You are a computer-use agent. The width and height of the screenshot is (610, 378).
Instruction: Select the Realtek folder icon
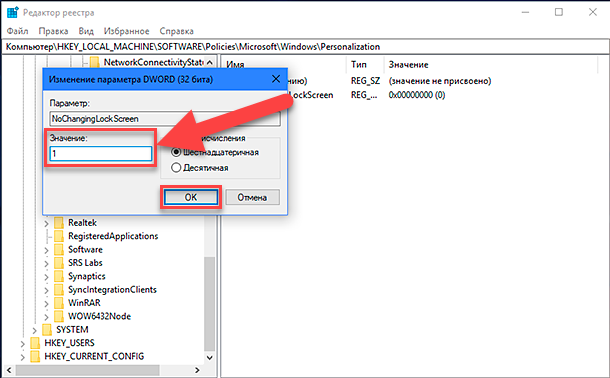pyautogui.click(x=59, y=223)
